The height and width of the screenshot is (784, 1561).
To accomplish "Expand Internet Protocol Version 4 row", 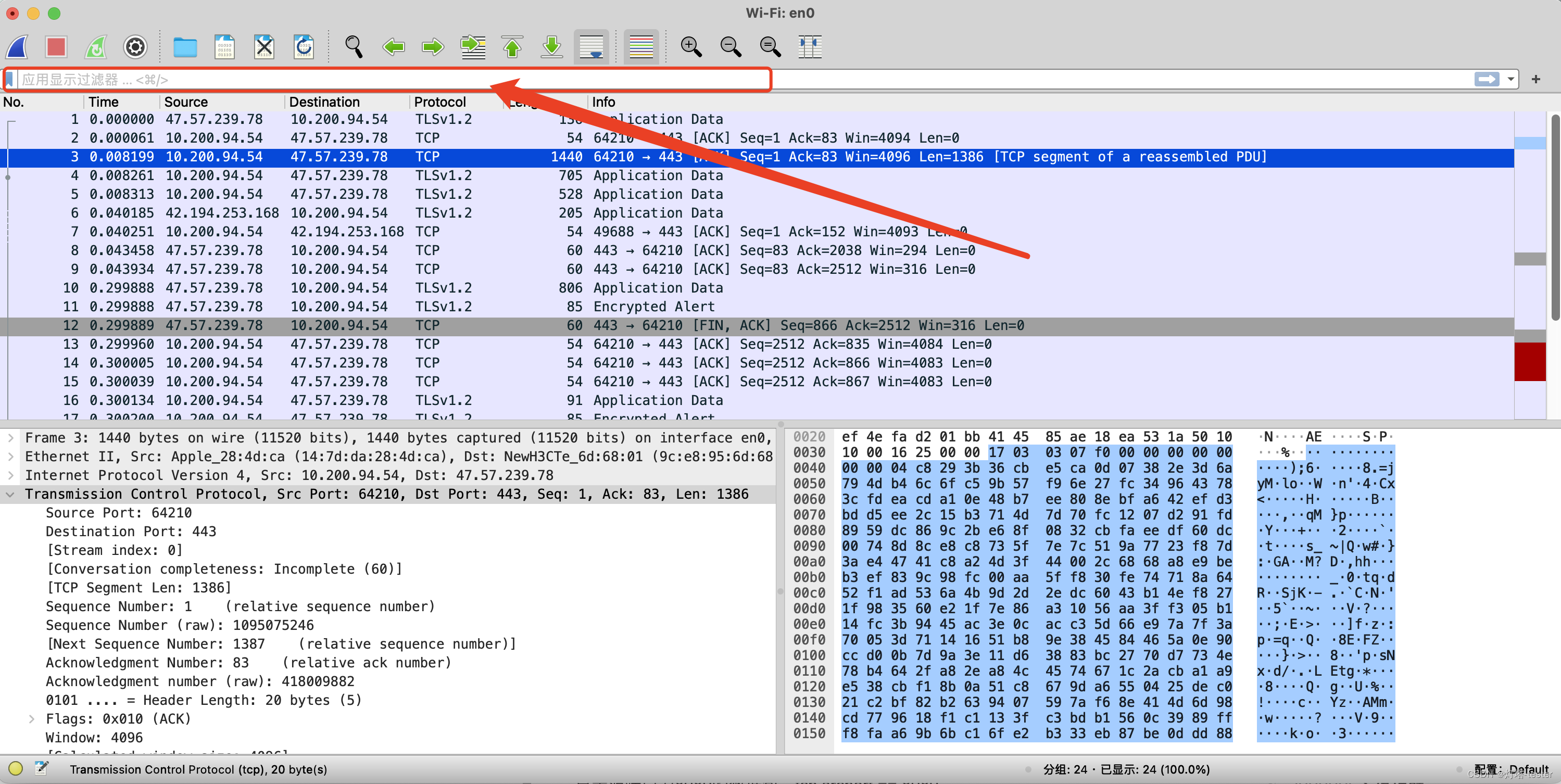I will [x=10, y=475].
